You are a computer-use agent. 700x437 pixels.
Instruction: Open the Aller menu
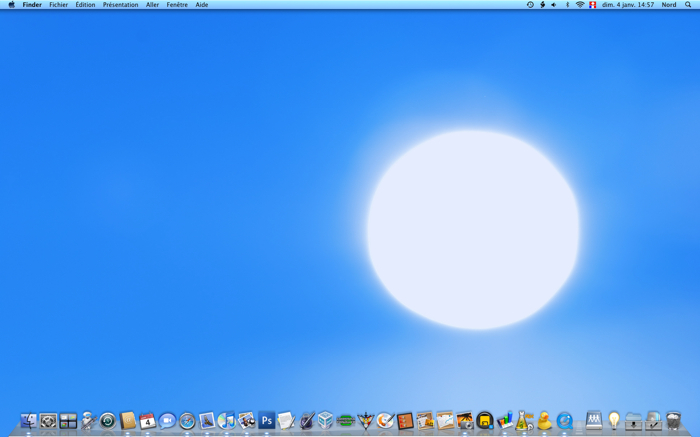pyautogui.click(x=152, y=4)
